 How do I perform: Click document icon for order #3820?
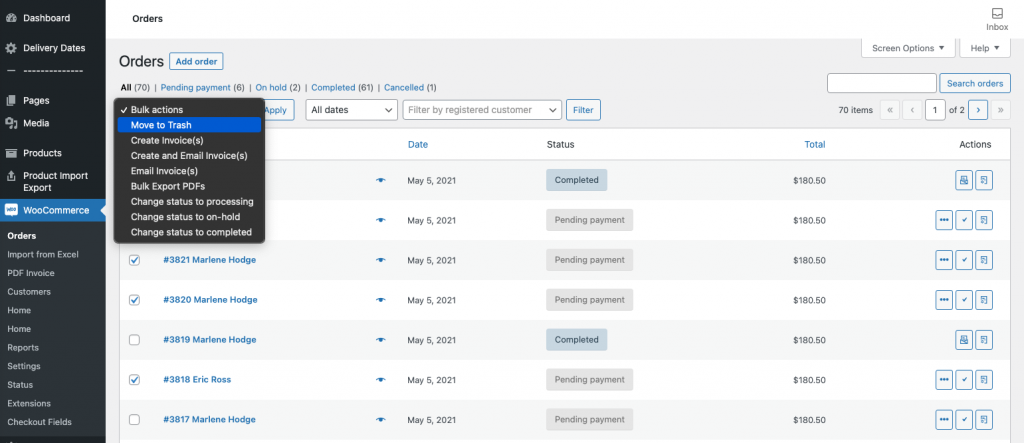(984, 300)
